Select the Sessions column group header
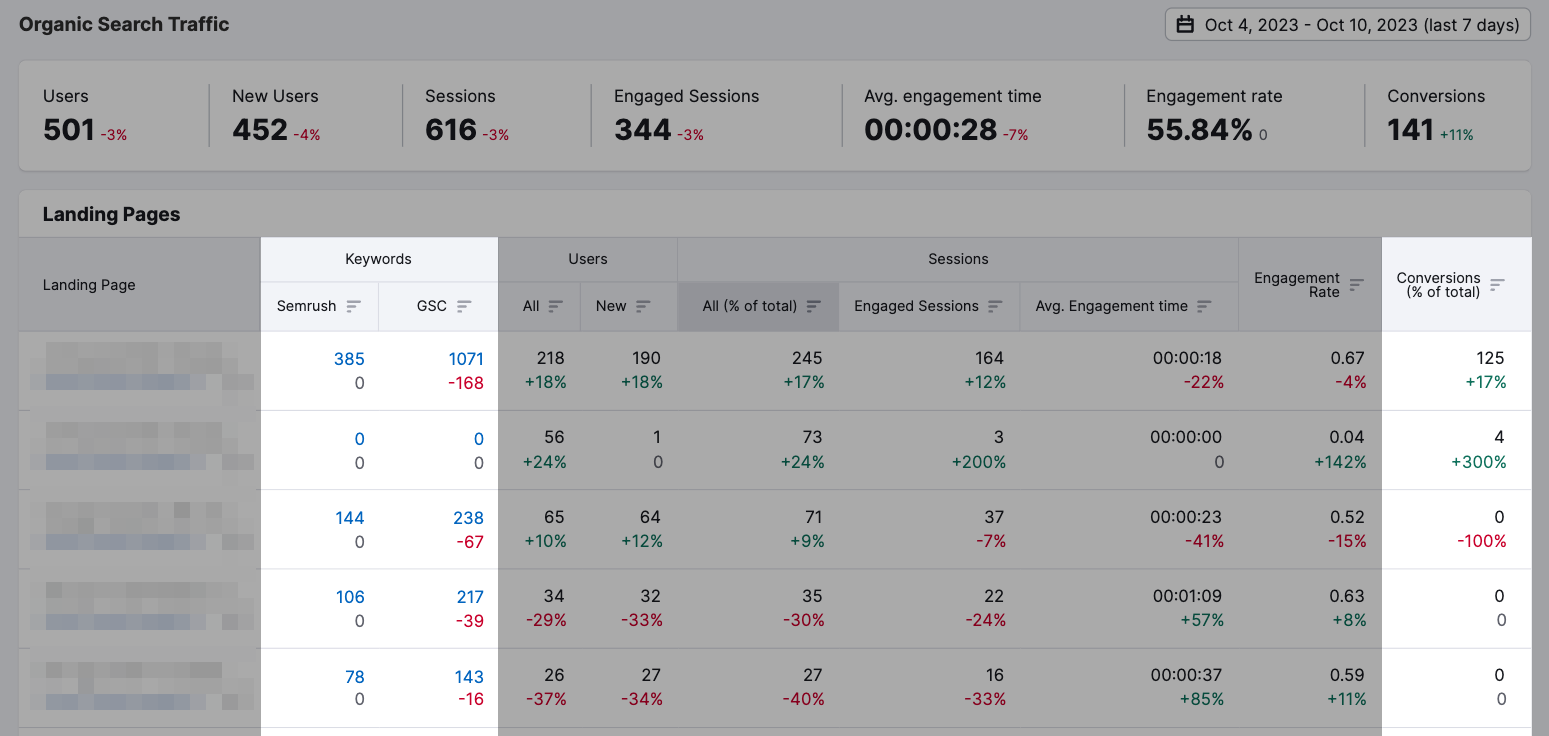 [x=957, y=258]
